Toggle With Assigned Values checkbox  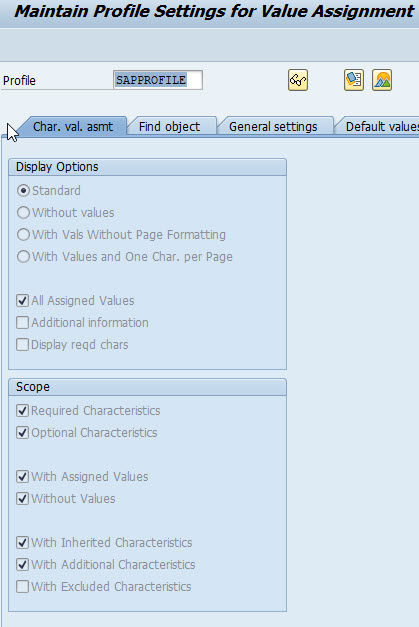[22, 476]
